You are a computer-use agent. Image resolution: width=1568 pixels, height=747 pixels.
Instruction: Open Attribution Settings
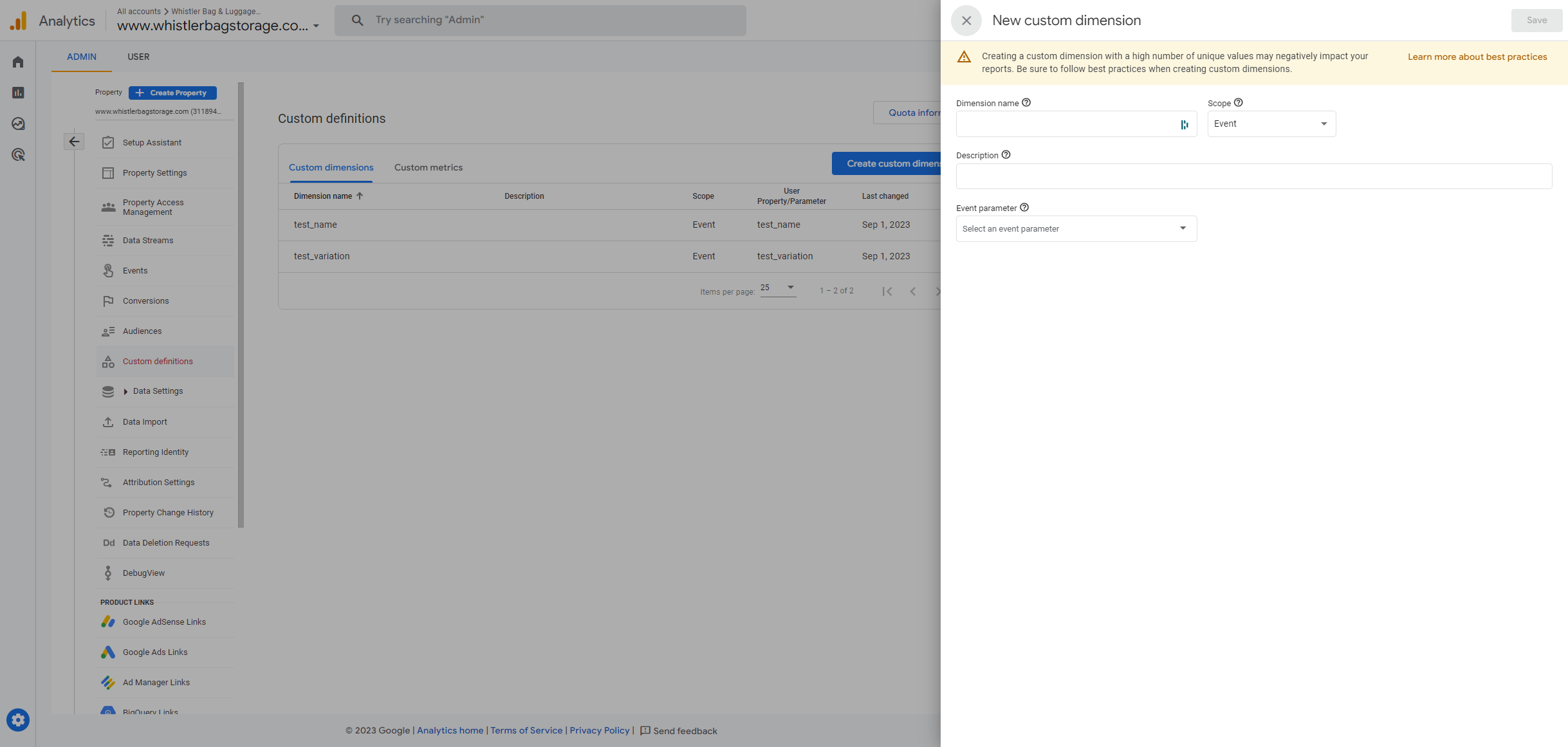coord(165,483)
